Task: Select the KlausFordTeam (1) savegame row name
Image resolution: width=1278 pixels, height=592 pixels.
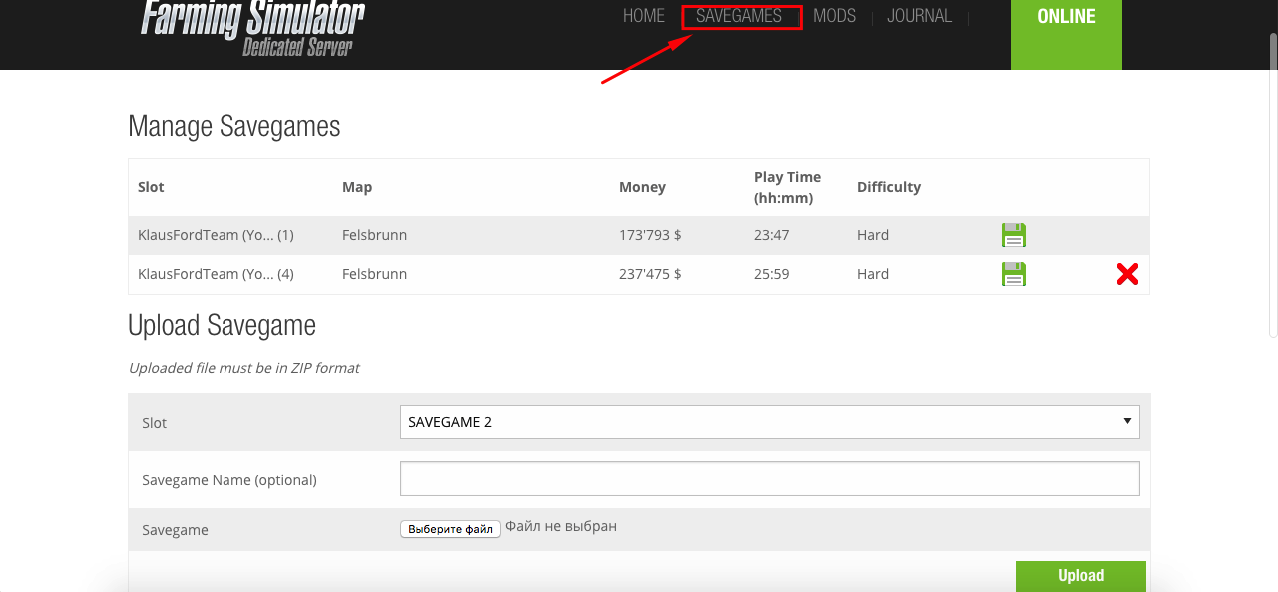Action: [215, 235]
